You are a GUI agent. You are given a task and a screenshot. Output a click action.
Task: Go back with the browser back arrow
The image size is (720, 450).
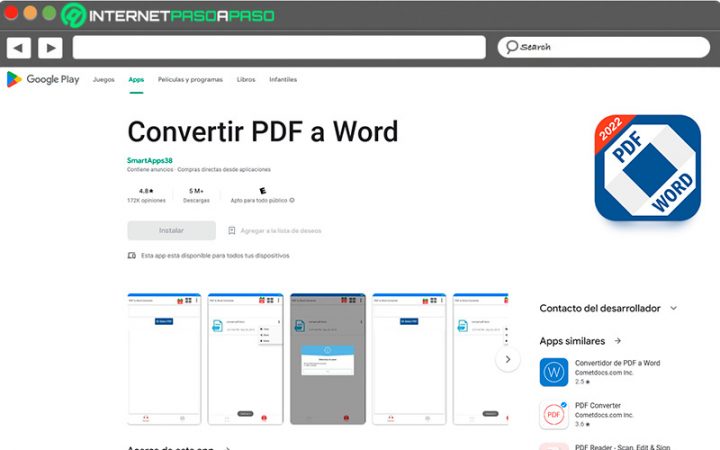click(x=18, y=48)
